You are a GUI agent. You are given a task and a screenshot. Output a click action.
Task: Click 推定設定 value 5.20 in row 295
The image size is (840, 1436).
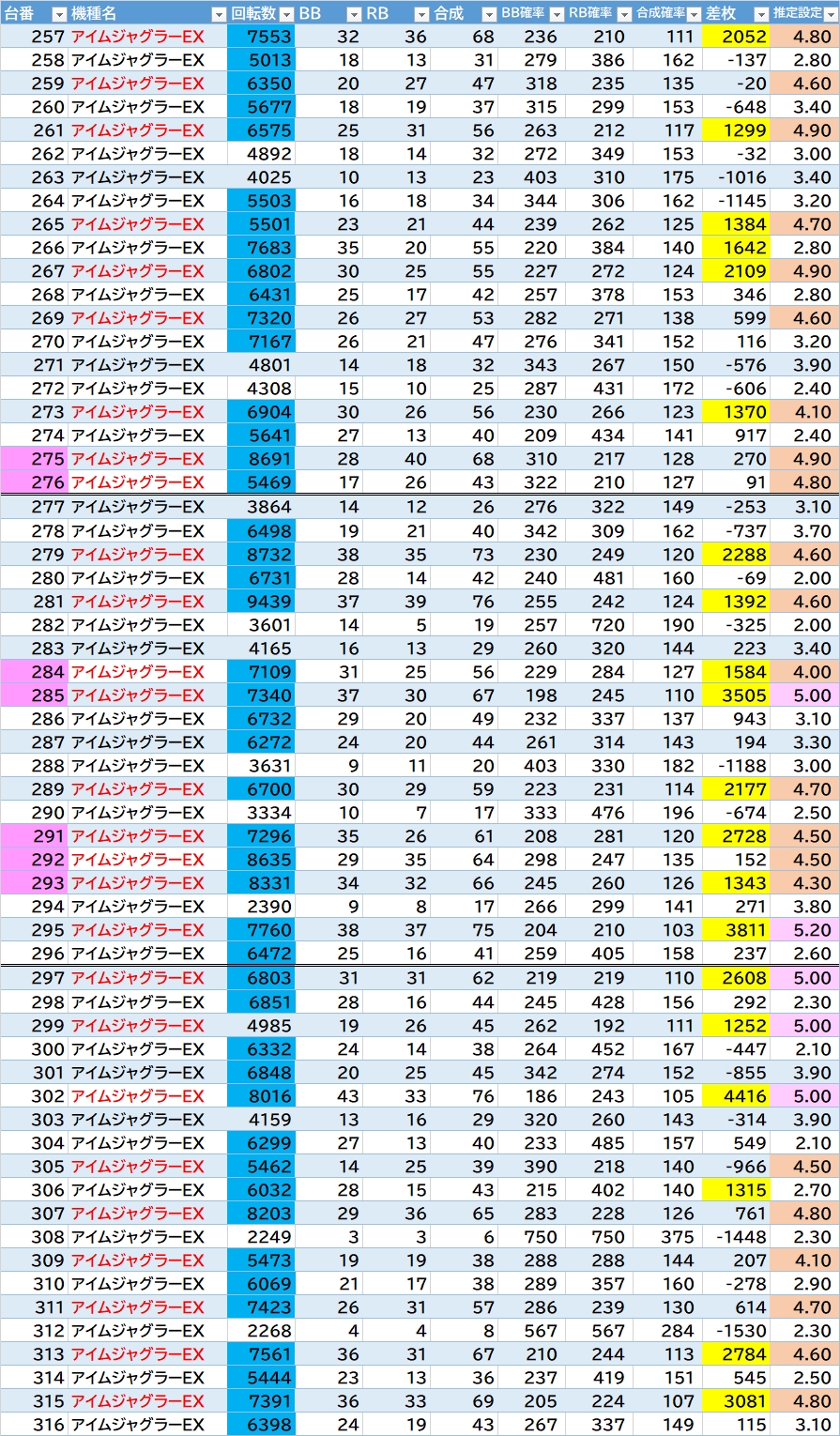[x=804, y=930]
